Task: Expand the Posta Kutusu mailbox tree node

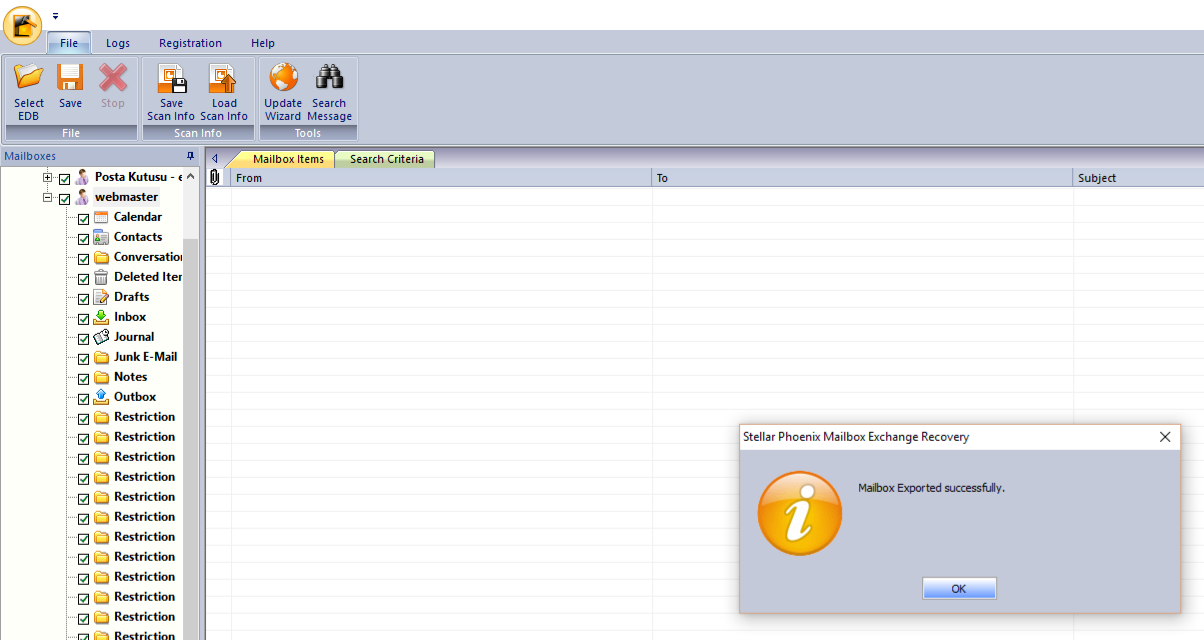Action: [x=47, y=177]
